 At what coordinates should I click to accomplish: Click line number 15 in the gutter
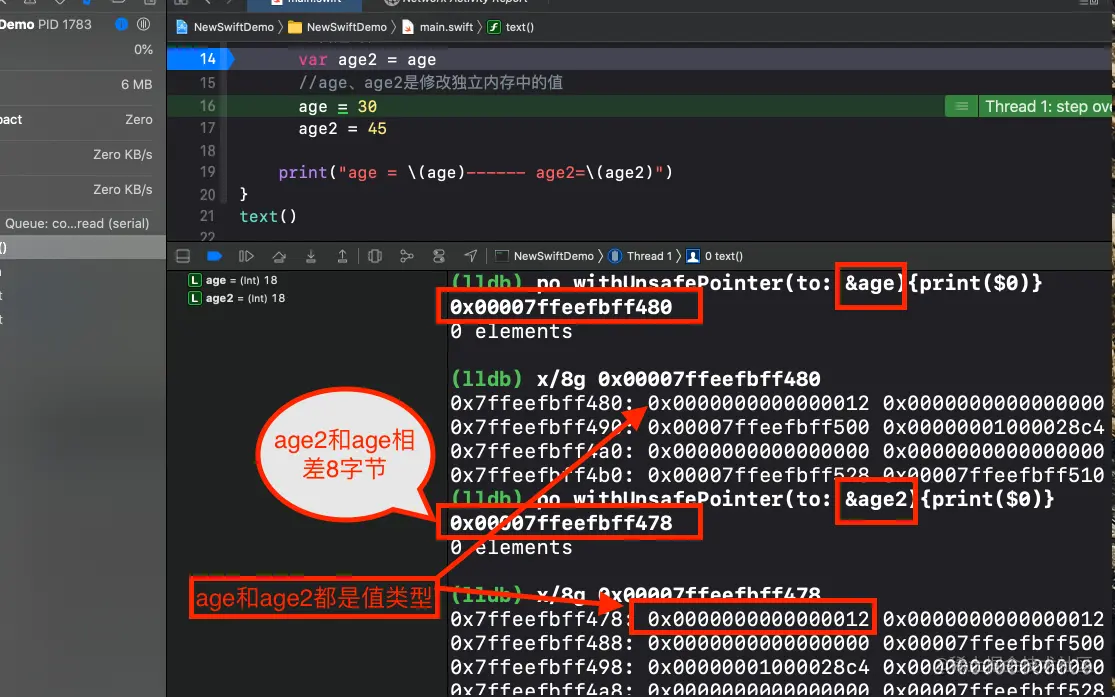[x=208, y=83]
